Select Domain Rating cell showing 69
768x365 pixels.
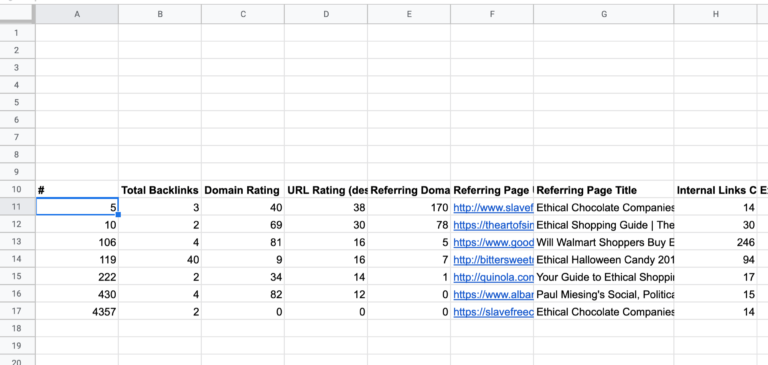coord(243,225)
